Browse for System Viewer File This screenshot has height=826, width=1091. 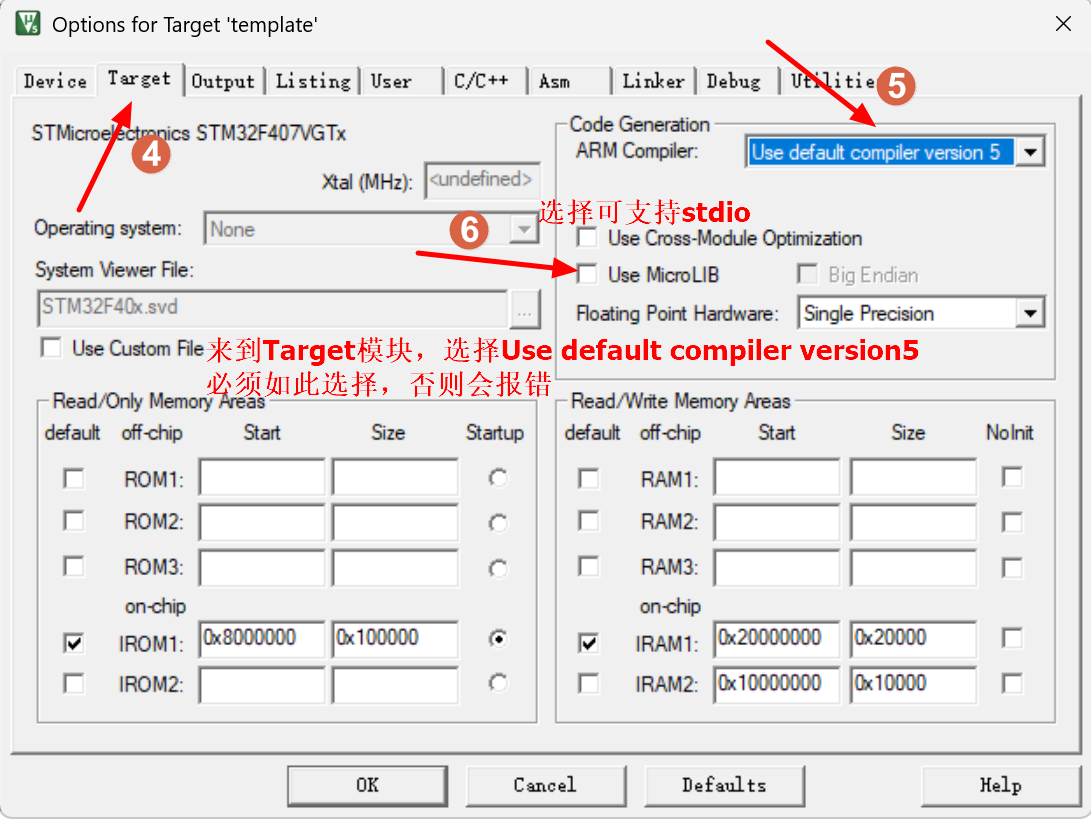(525, 308)
